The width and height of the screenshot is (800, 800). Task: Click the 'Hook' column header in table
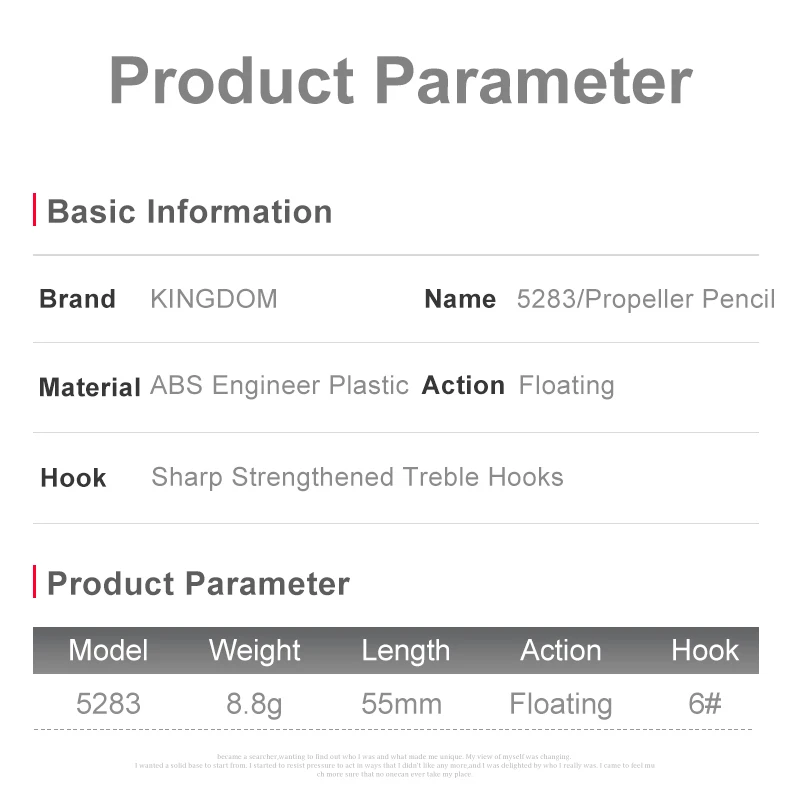(705, 651)
